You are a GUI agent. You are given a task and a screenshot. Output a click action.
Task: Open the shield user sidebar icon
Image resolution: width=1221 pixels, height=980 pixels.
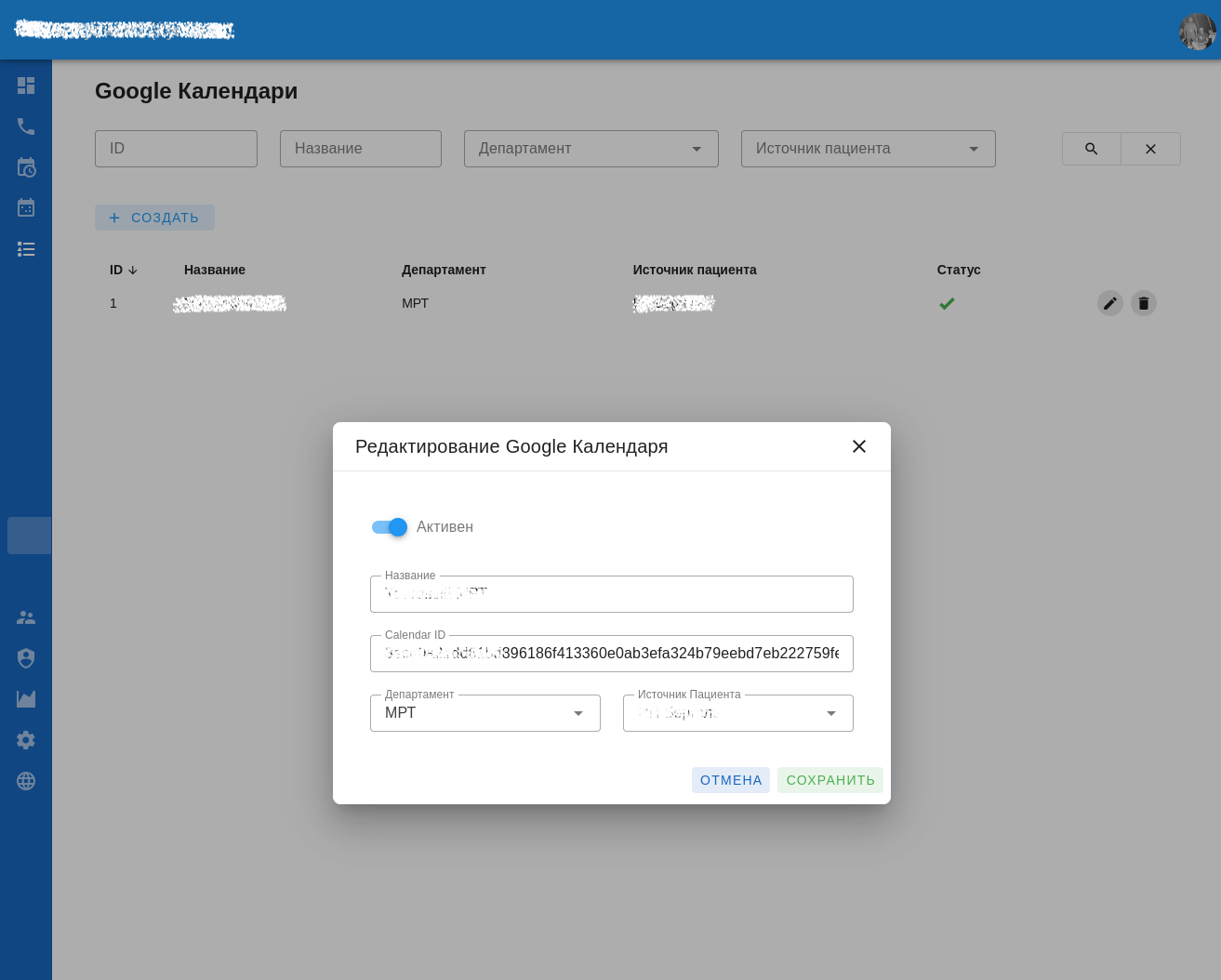[26, 658]
